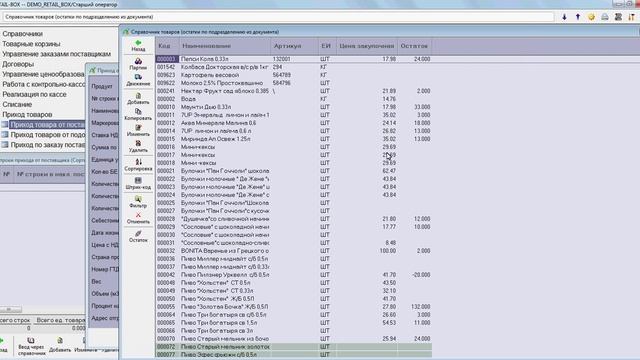Sort by Цена закупочная column header
This screenshot has width=640, height=360.
[x=367, y=46]
